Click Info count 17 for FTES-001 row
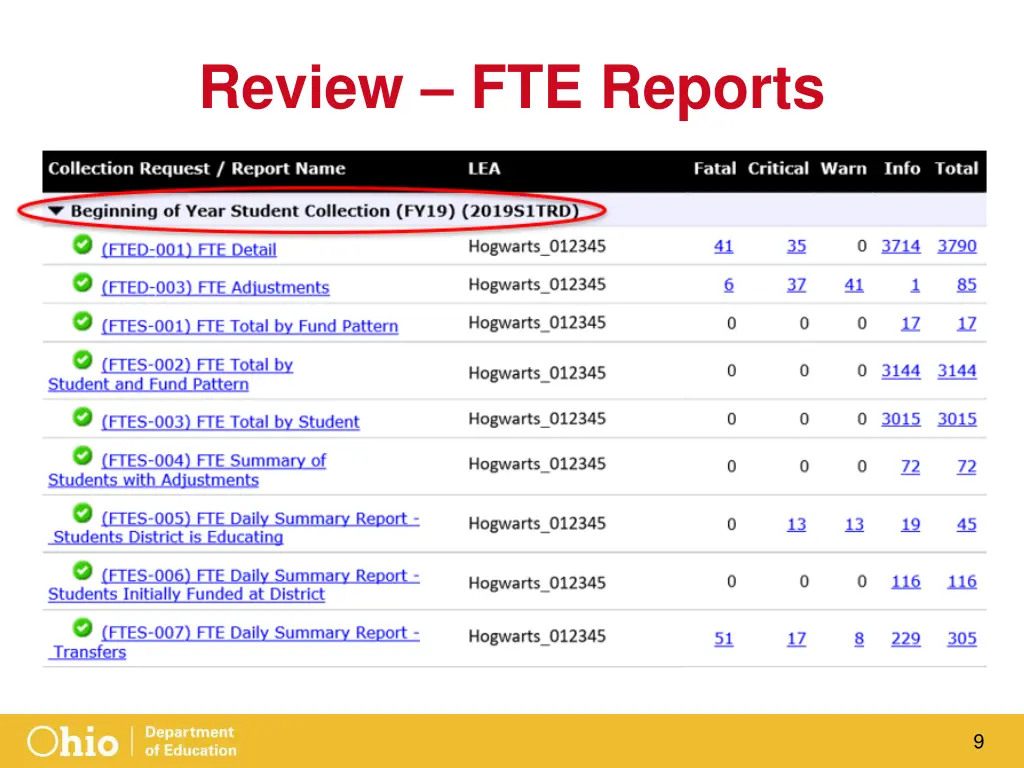 coord(911,323)
